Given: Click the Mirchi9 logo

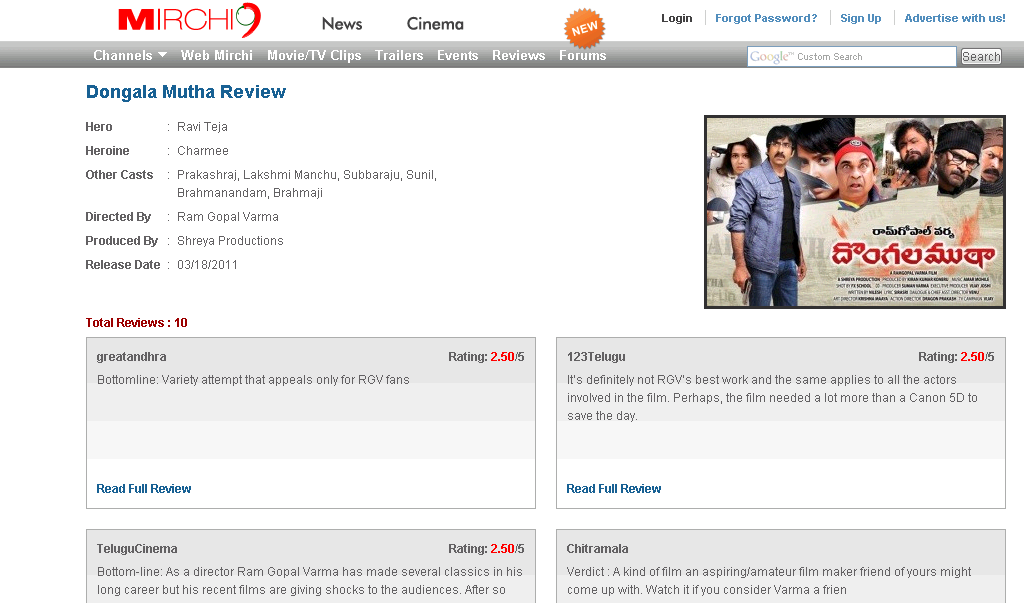Looking at the screenshot, I should pos(189,20).
